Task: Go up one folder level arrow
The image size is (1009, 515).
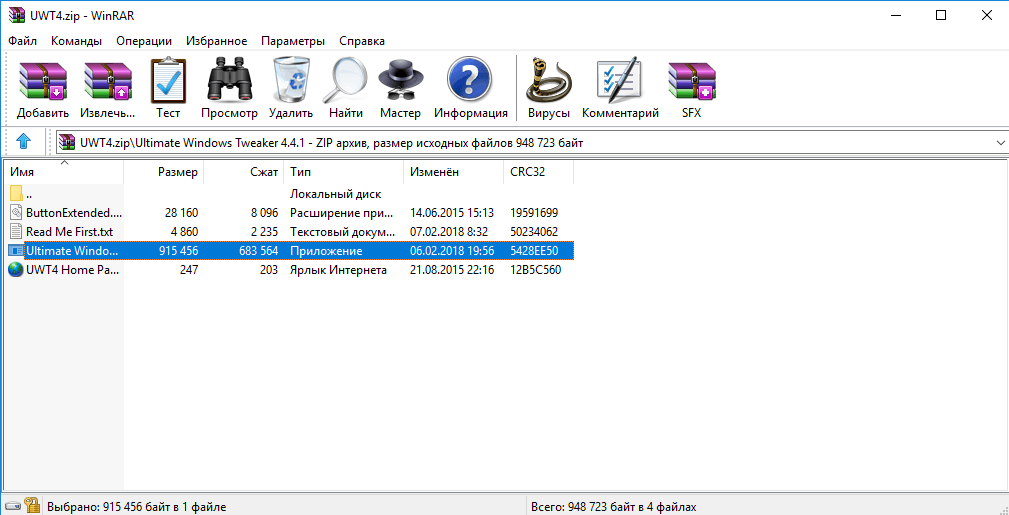Action: pyautogui.click(x=23, y=142)
